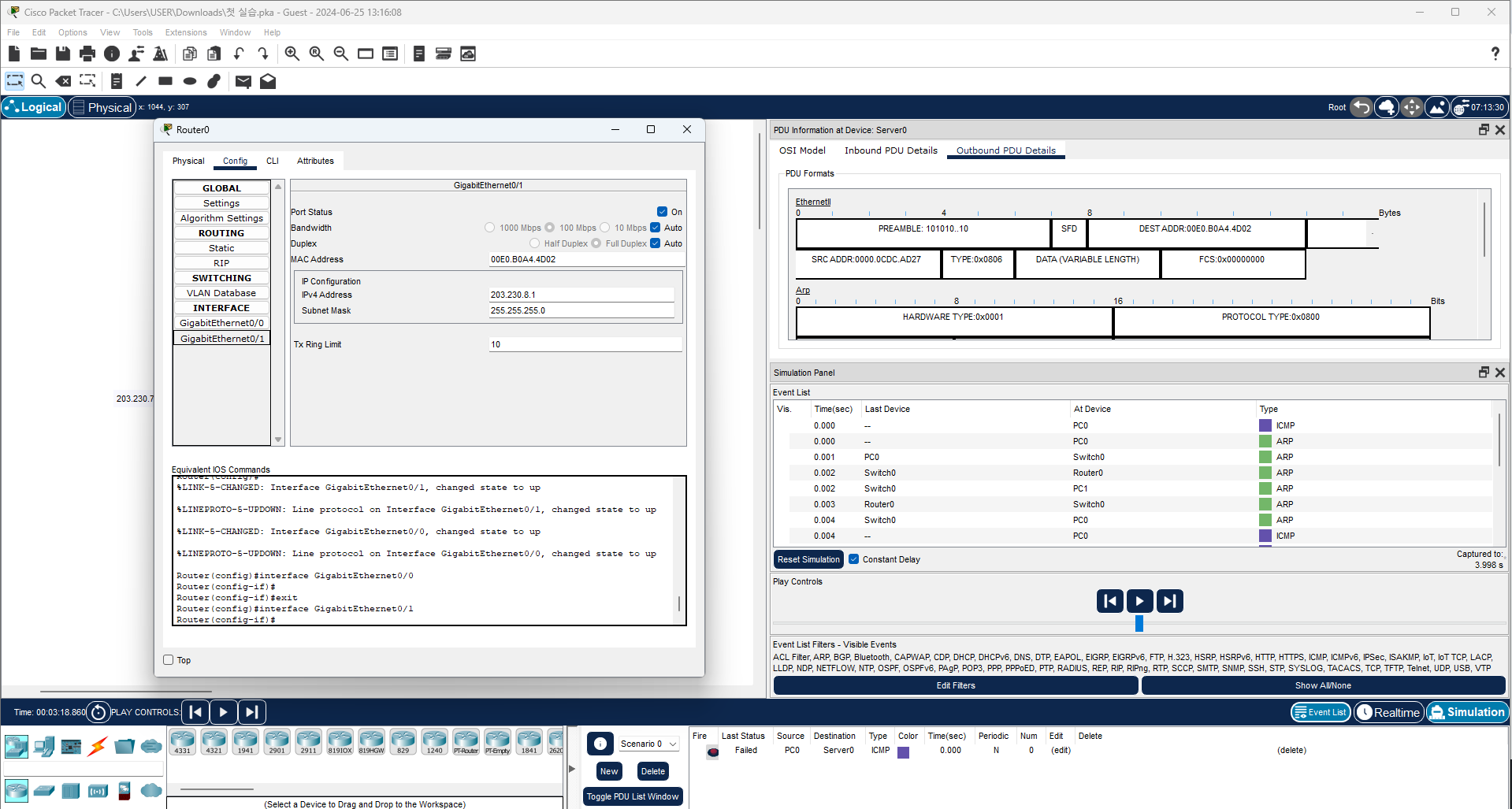The image size is (1512, 809).
Task: Open the Scenario 0 dropdown
Action: (648, 744)
